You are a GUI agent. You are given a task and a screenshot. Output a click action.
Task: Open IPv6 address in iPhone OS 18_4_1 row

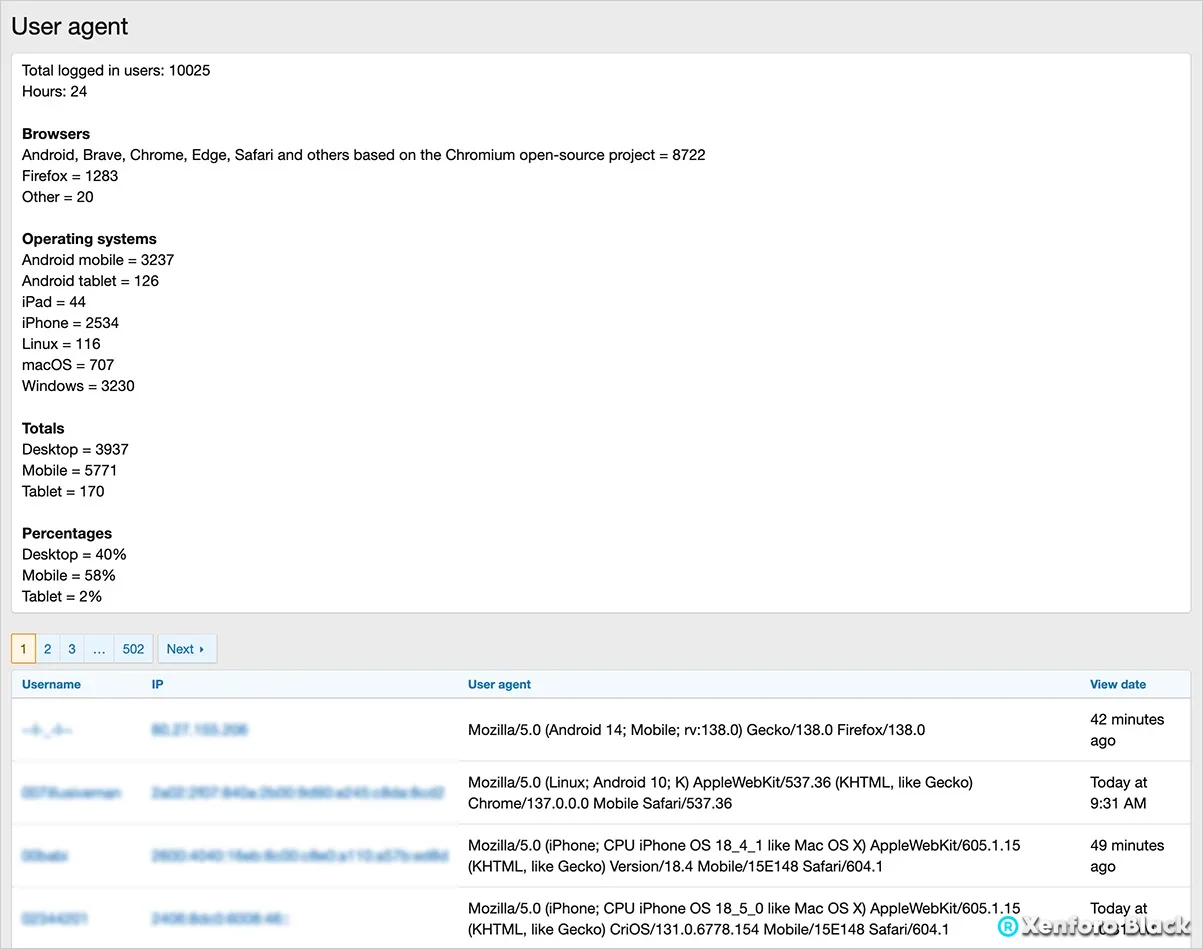[x=300, y=856]
